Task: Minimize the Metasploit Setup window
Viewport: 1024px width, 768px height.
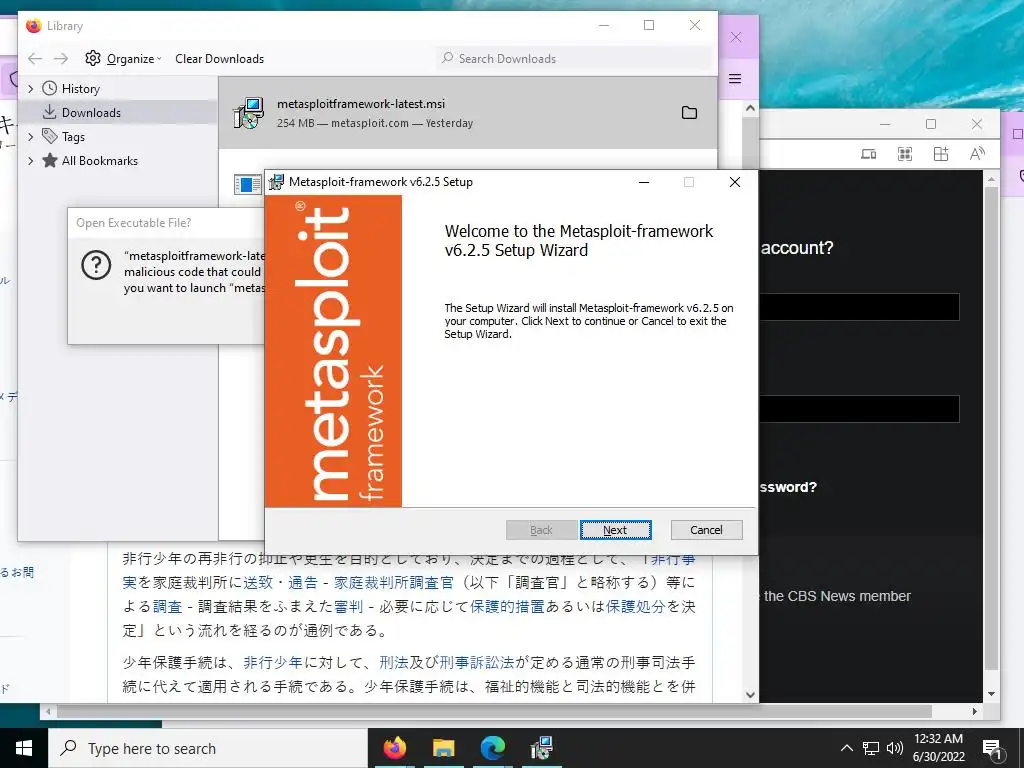Action: [644, 182]
